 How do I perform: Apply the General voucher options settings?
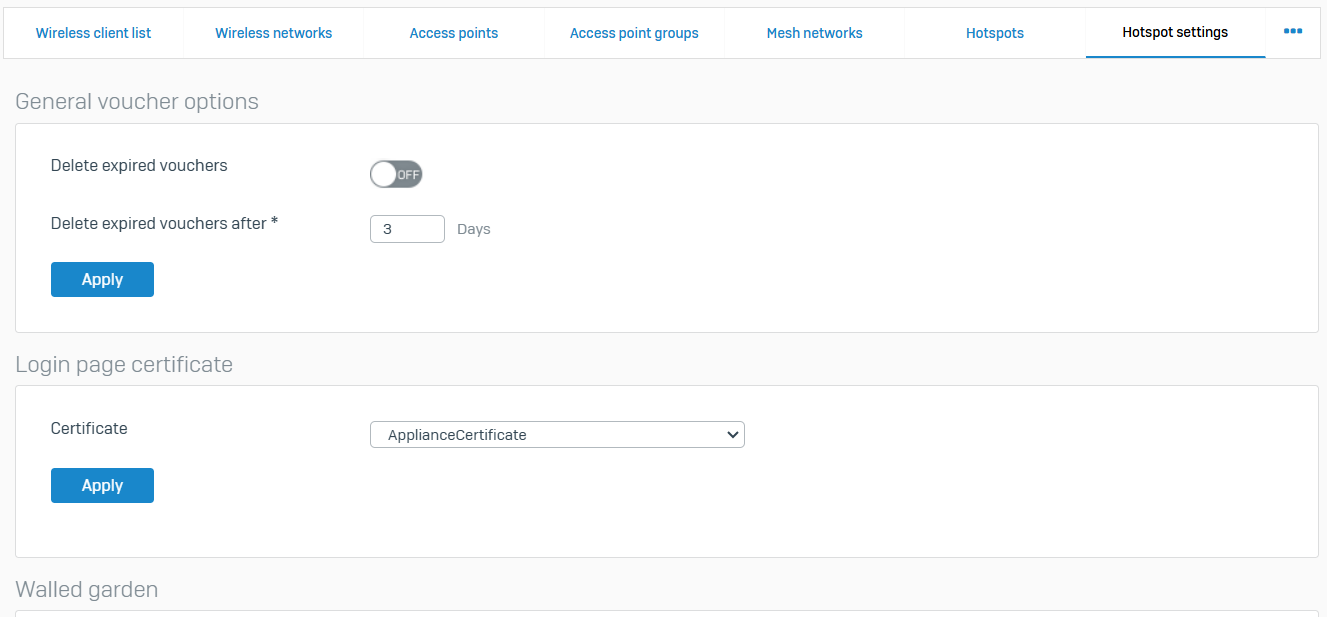click(102, 280)
